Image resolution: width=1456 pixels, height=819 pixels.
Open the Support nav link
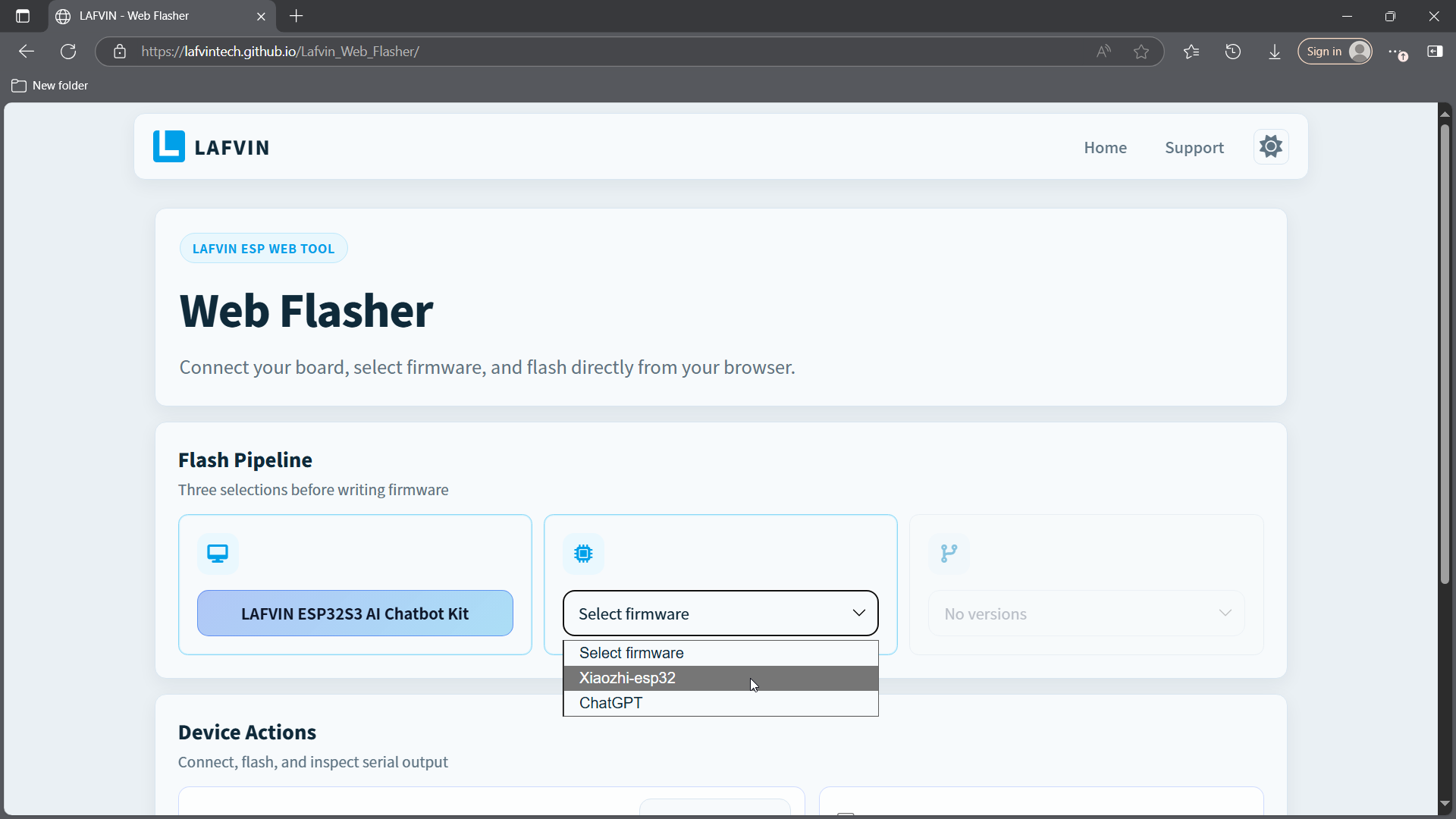click(1194, 147)
